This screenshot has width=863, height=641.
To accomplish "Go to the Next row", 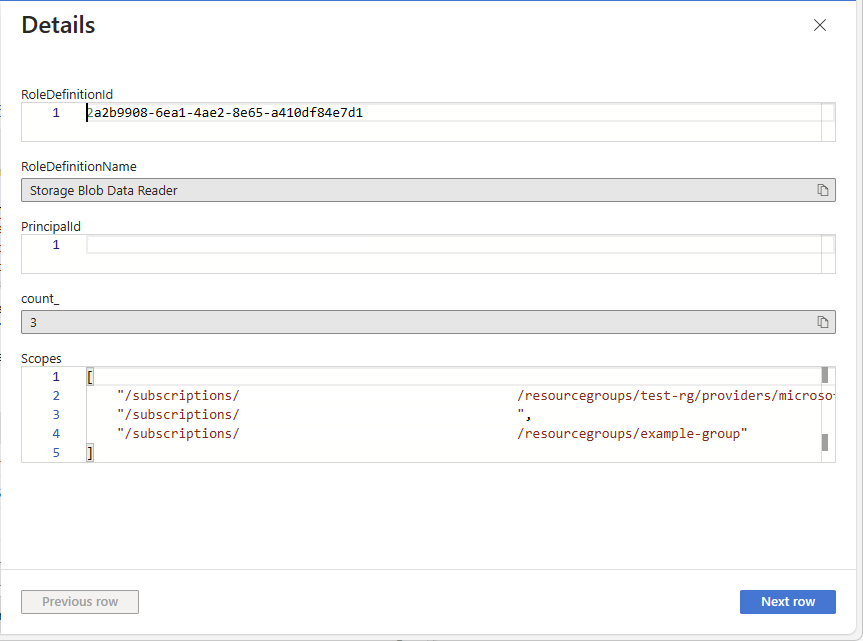I will point(787,602).
